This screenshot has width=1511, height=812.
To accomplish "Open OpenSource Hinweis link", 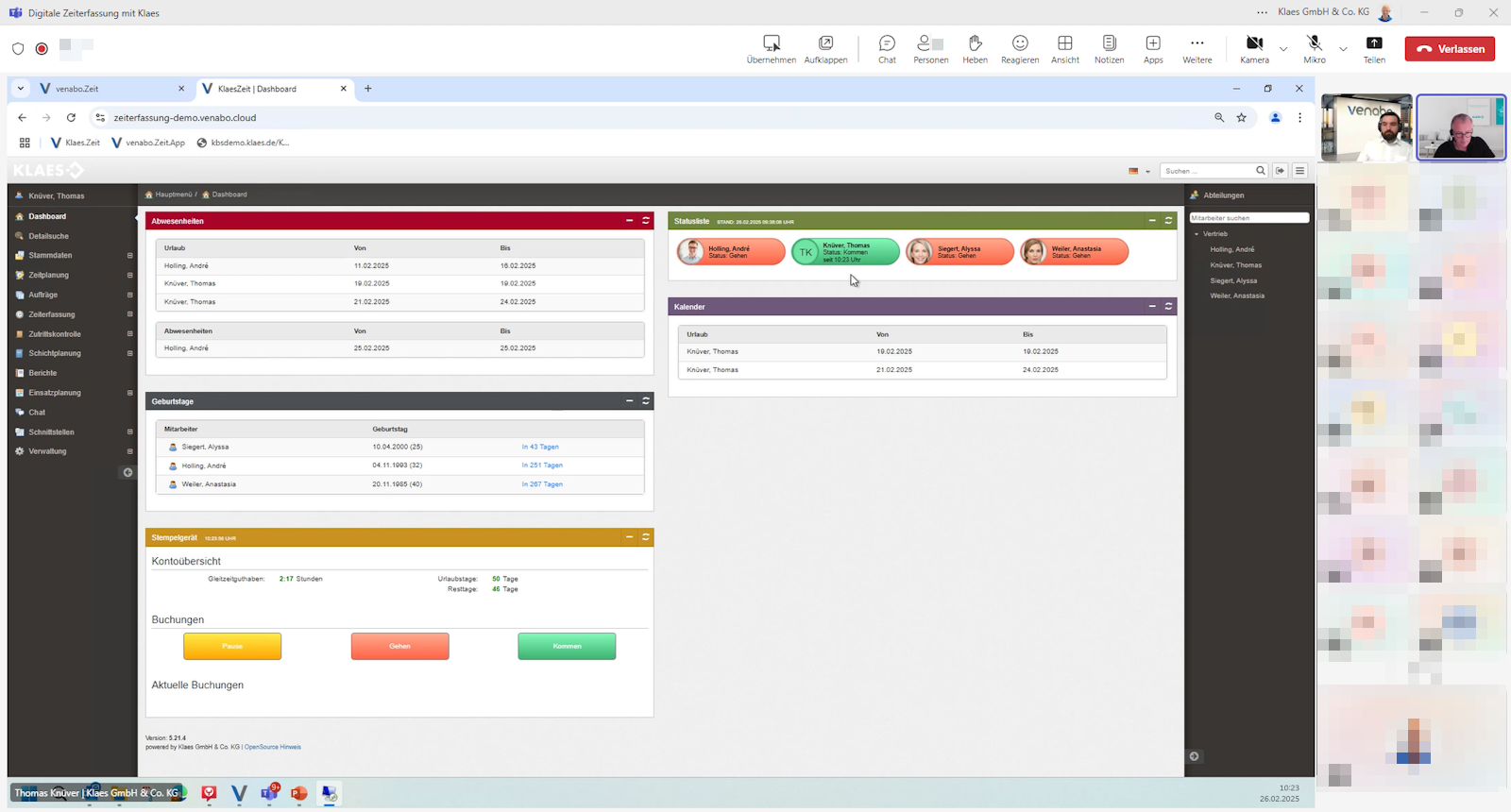I will (273, 747).
